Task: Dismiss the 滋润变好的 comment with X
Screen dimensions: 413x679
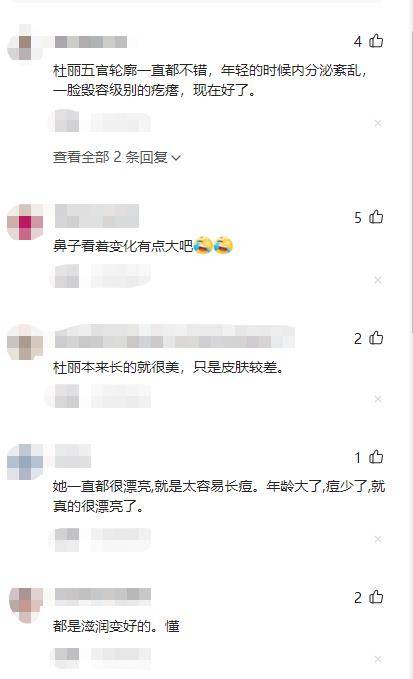Action: coord(378,659)
